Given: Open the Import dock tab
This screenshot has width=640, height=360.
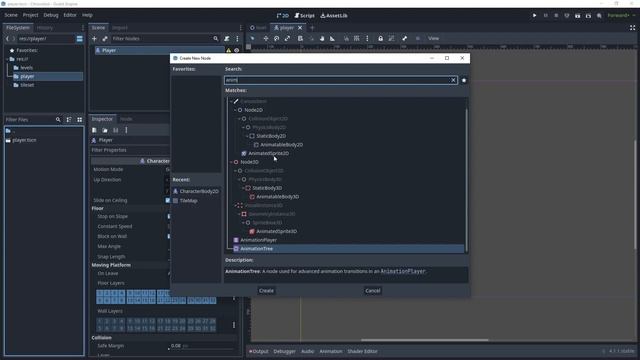Looking at the screenshot, I should click(120, 28).
